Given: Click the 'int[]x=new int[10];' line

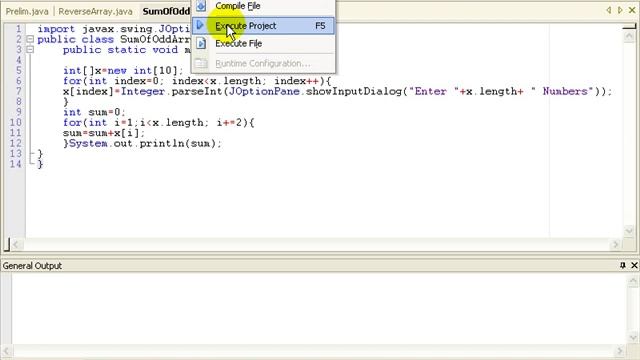Looking at the screenshot, I should (123, 71).
